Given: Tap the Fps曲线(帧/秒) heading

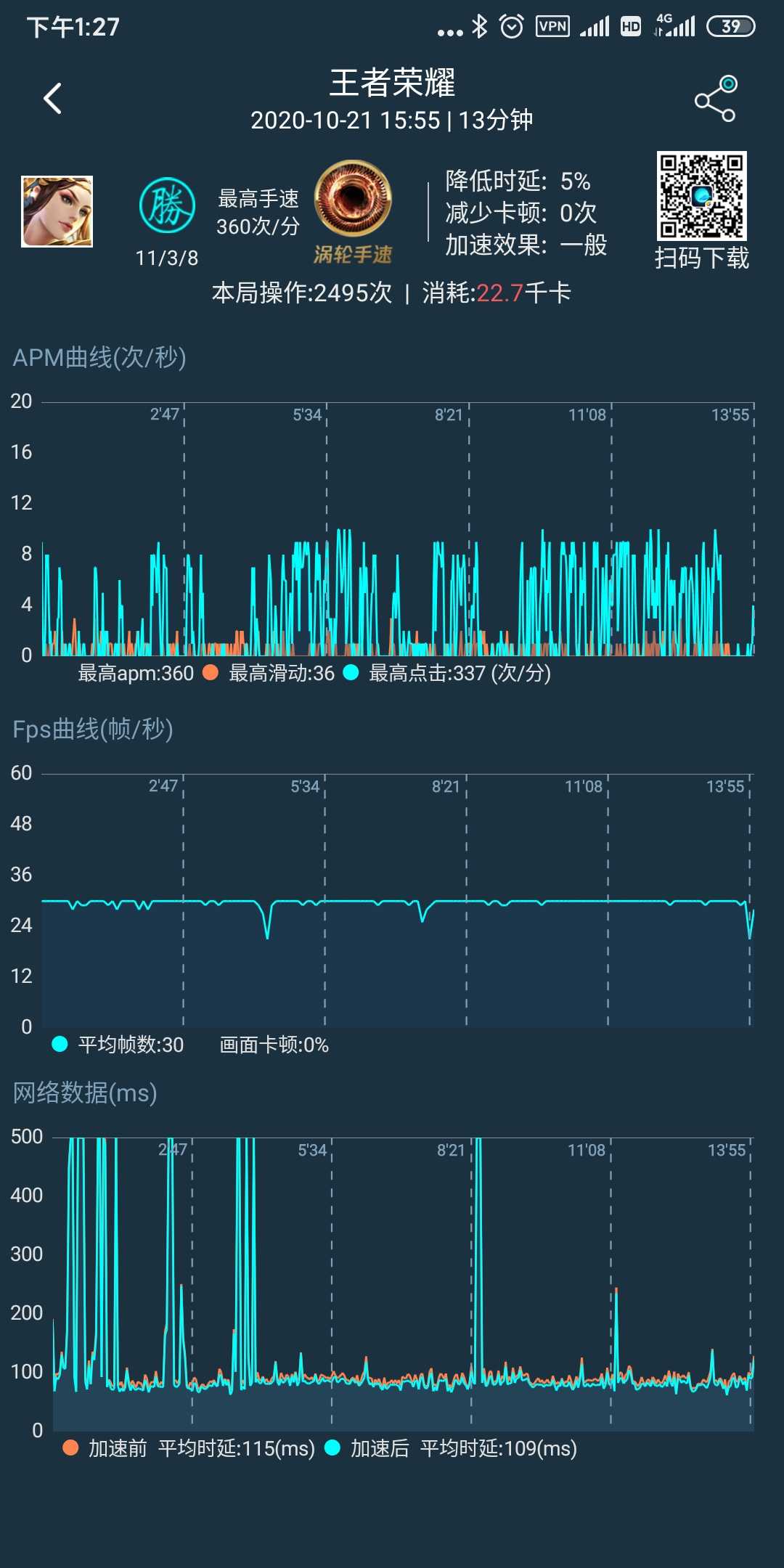Looking at the screenshot, I should coord(93,729).
